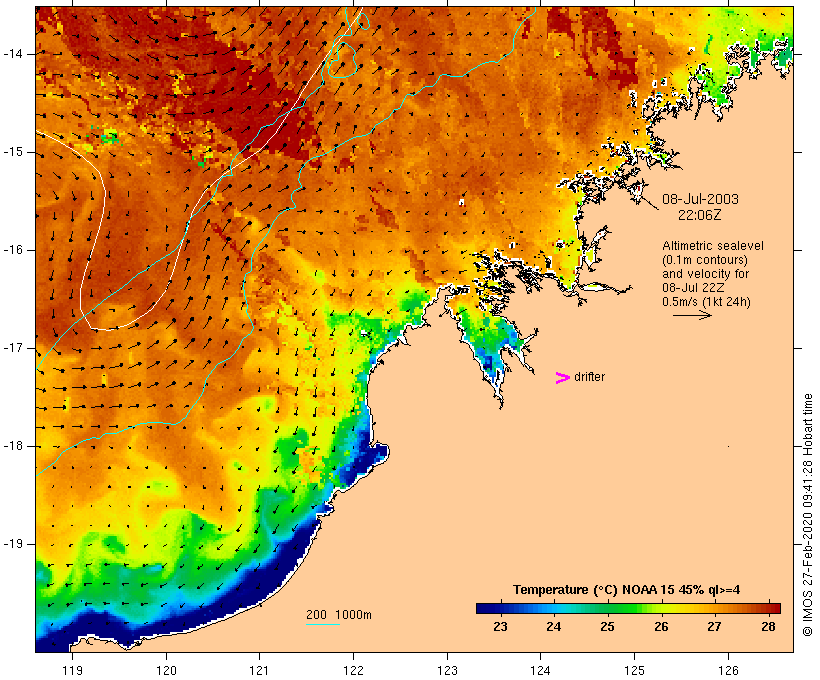Click the '(0.1m contours)' caption line
The height and width of the screenshot is (680, 820).
click(x=705, y=260)
